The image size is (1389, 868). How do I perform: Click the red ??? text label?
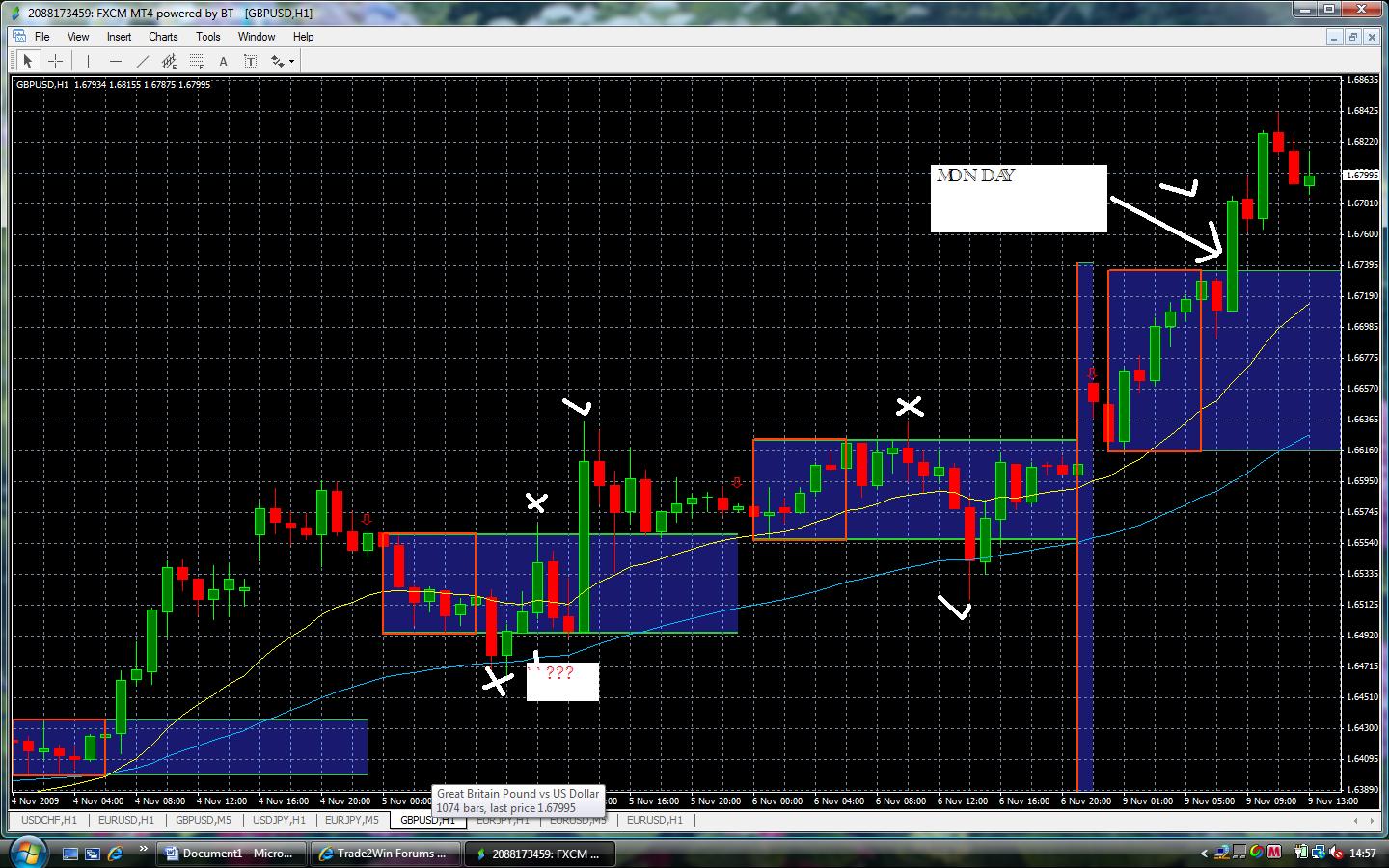tap(559, 673)
